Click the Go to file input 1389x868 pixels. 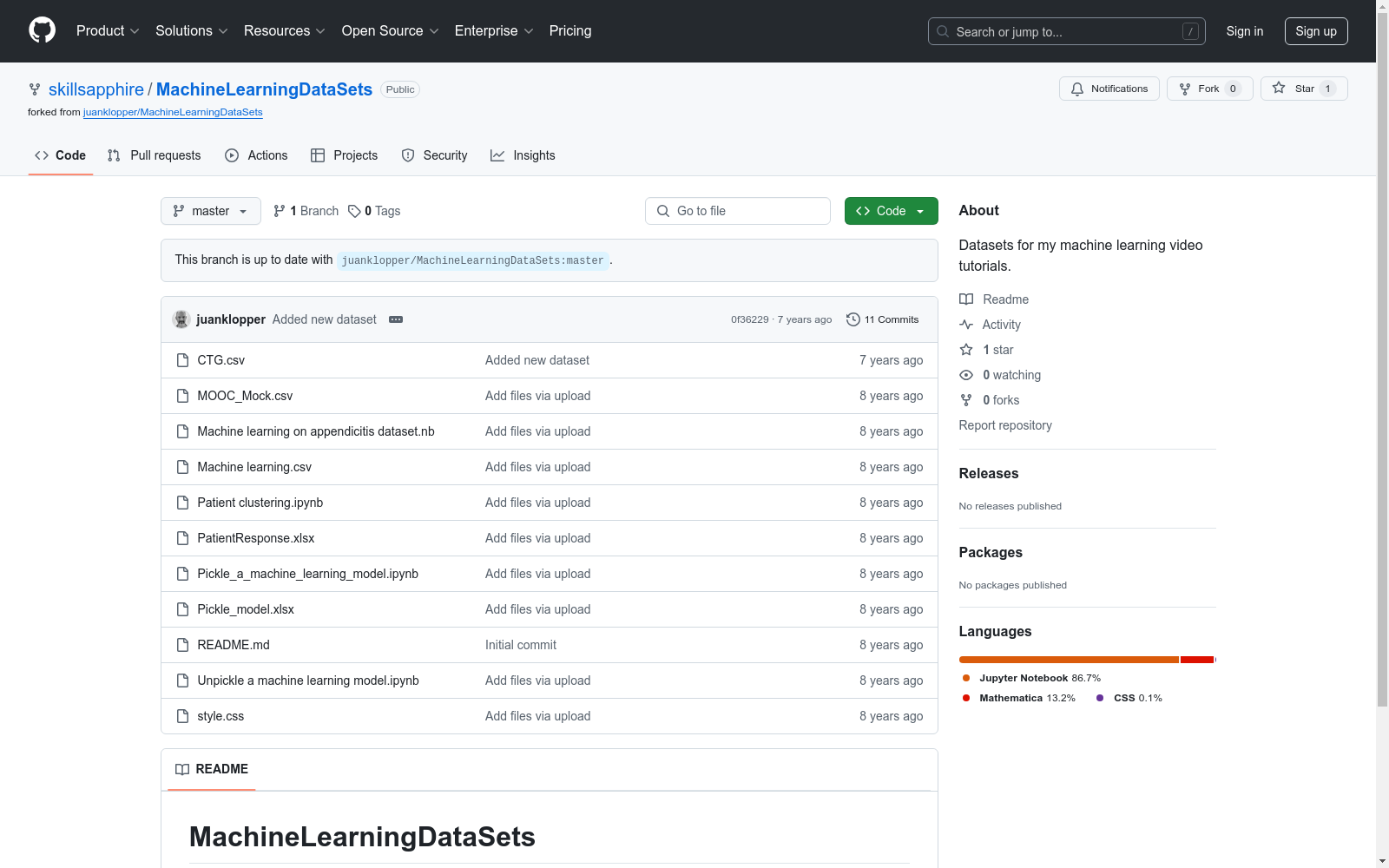coord(738,211)
